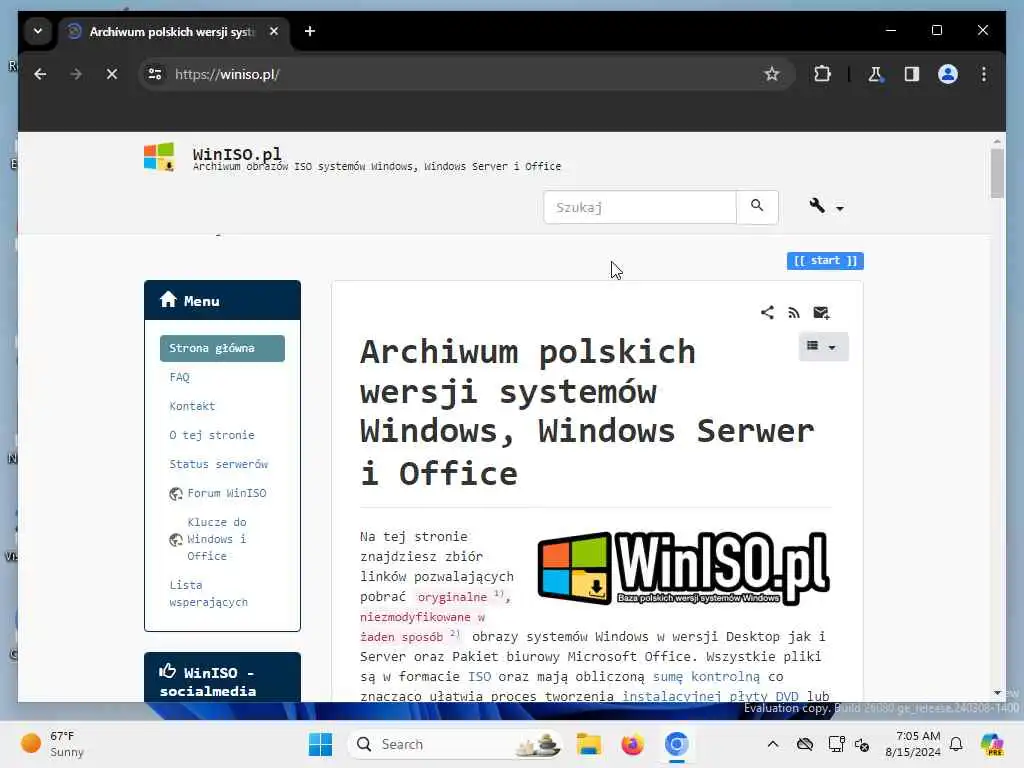Go back to the previous page
This screenshot has height=768, width=1024.
coord(40,74)
